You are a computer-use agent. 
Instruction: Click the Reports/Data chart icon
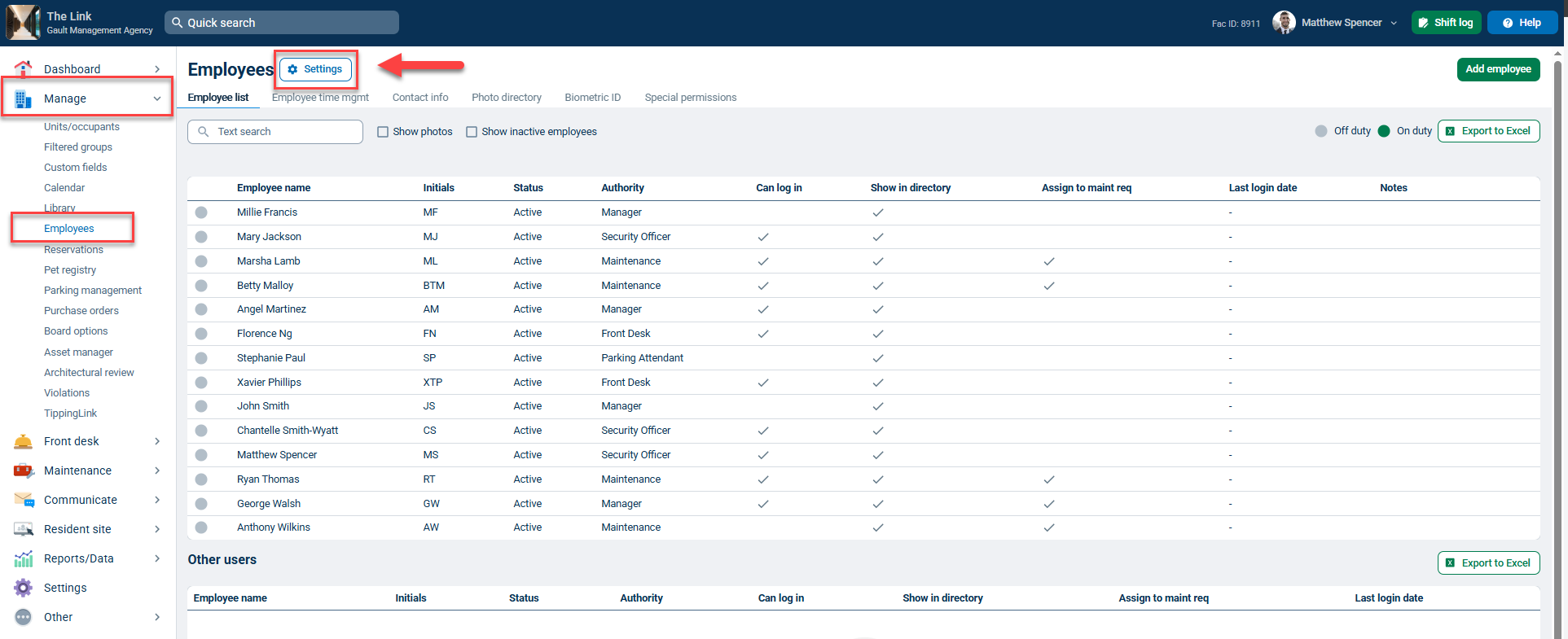[24, 558]
